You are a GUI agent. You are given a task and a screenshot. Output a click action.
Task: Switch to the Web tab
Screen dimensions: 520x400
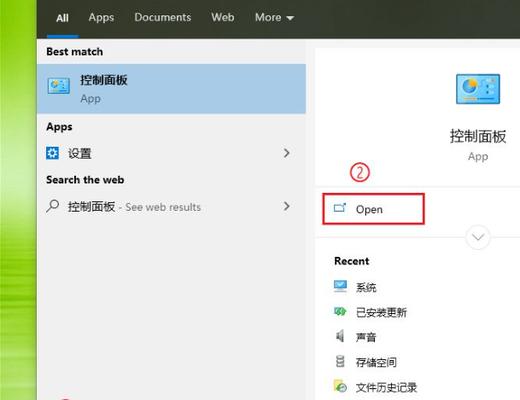click(223, 17)
